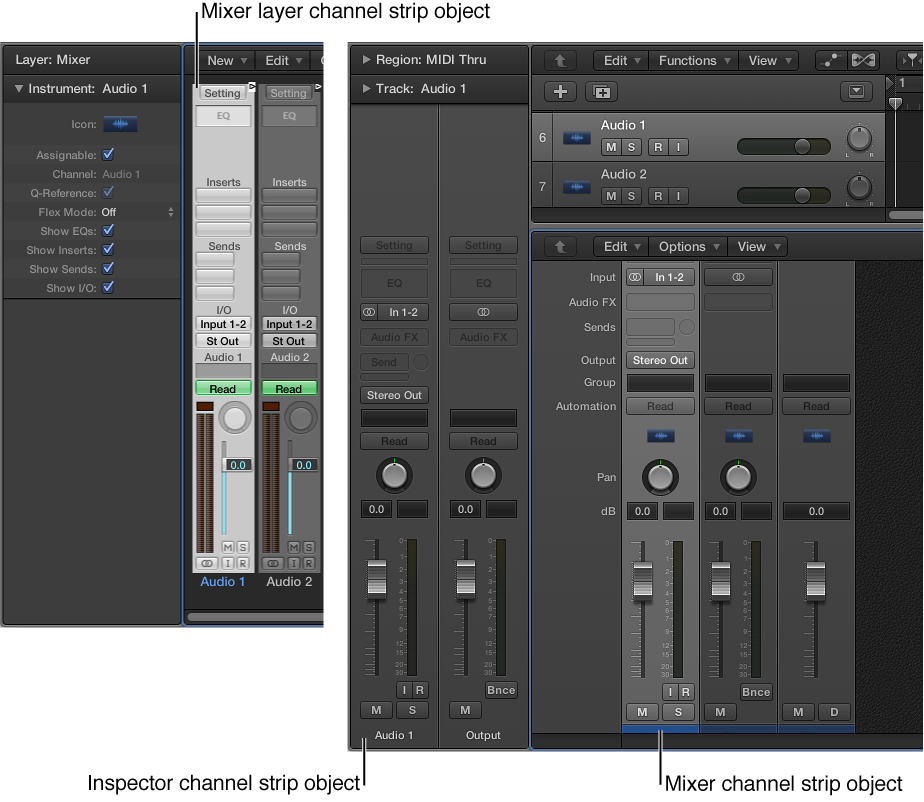Click the Stereo Out output button

point(659,360)
